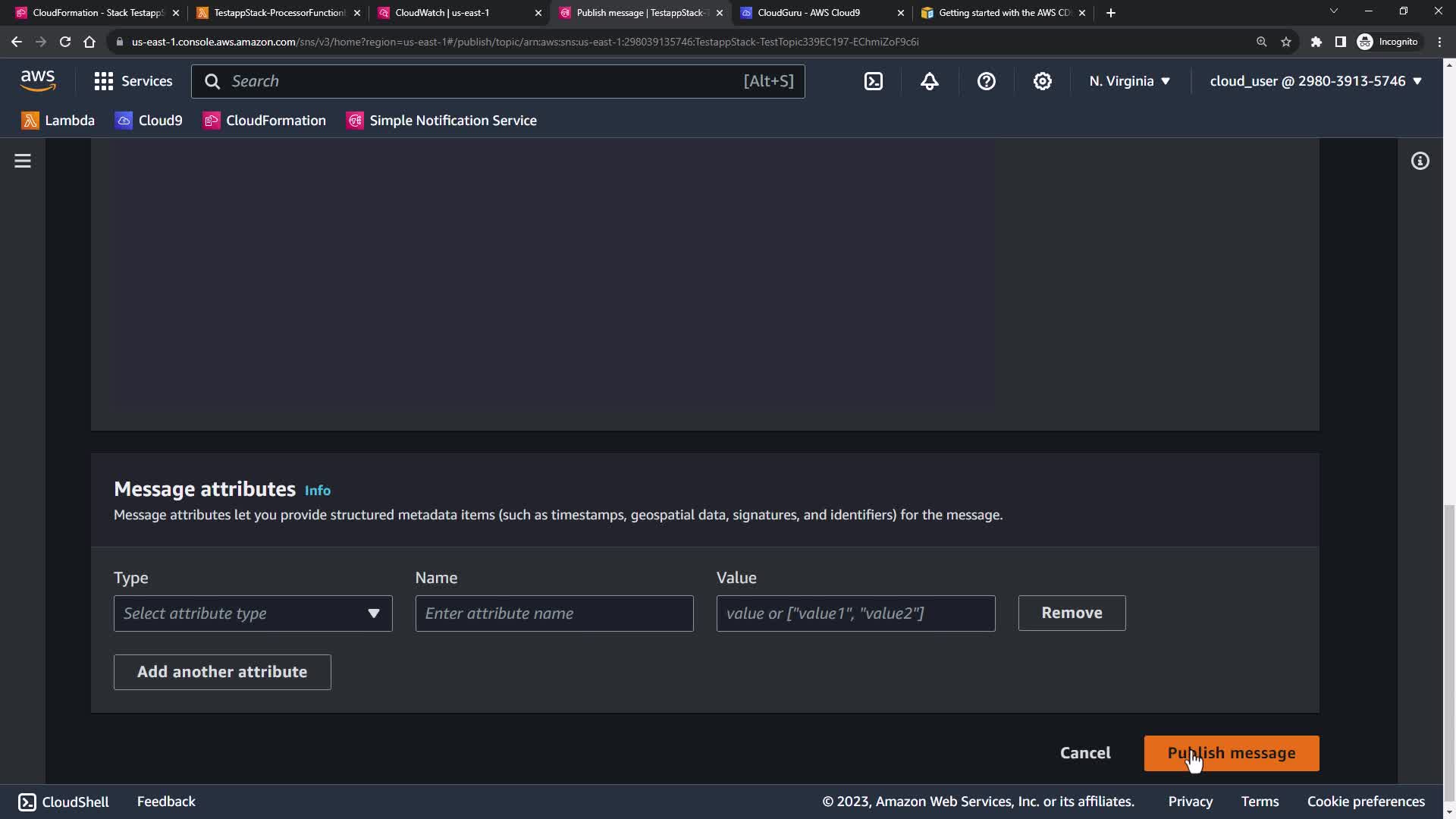The image size is (1456, 819).
Task: Open Simple Notification Service shortcut
Action: [x=441, y=121]
